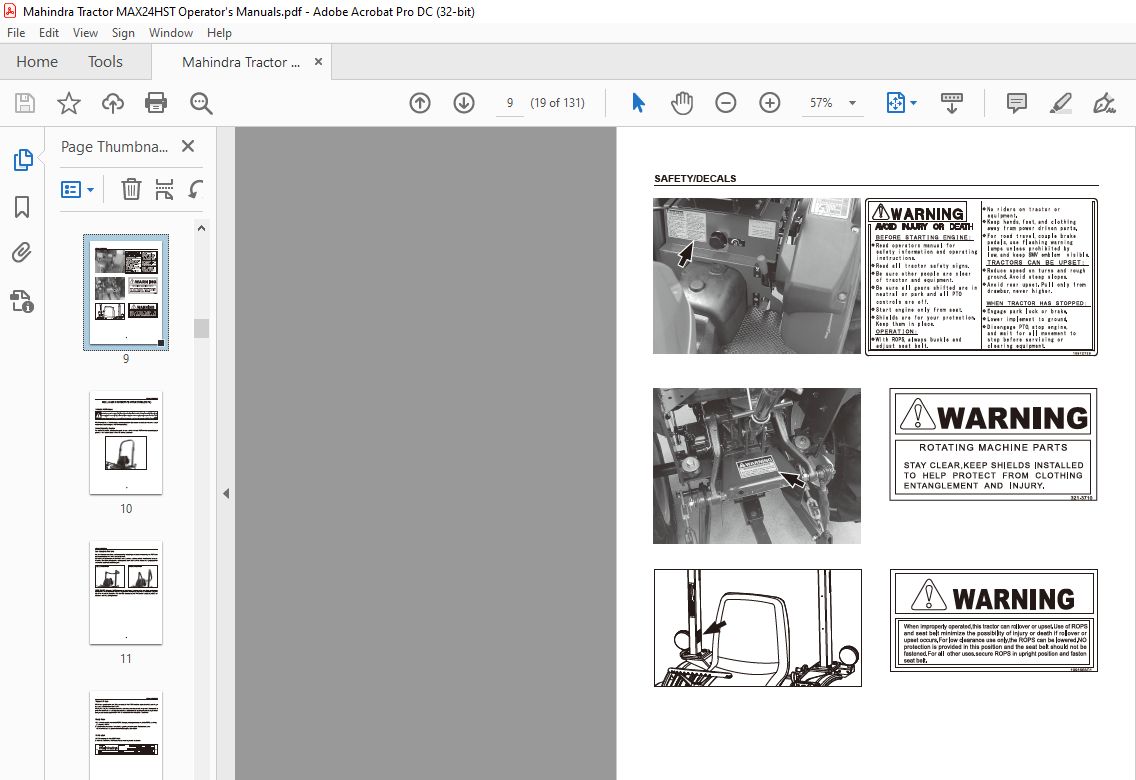Expand fit page options dropdown arrow
Viewport: 1136px width, 780px height.
tap(914, 103)
